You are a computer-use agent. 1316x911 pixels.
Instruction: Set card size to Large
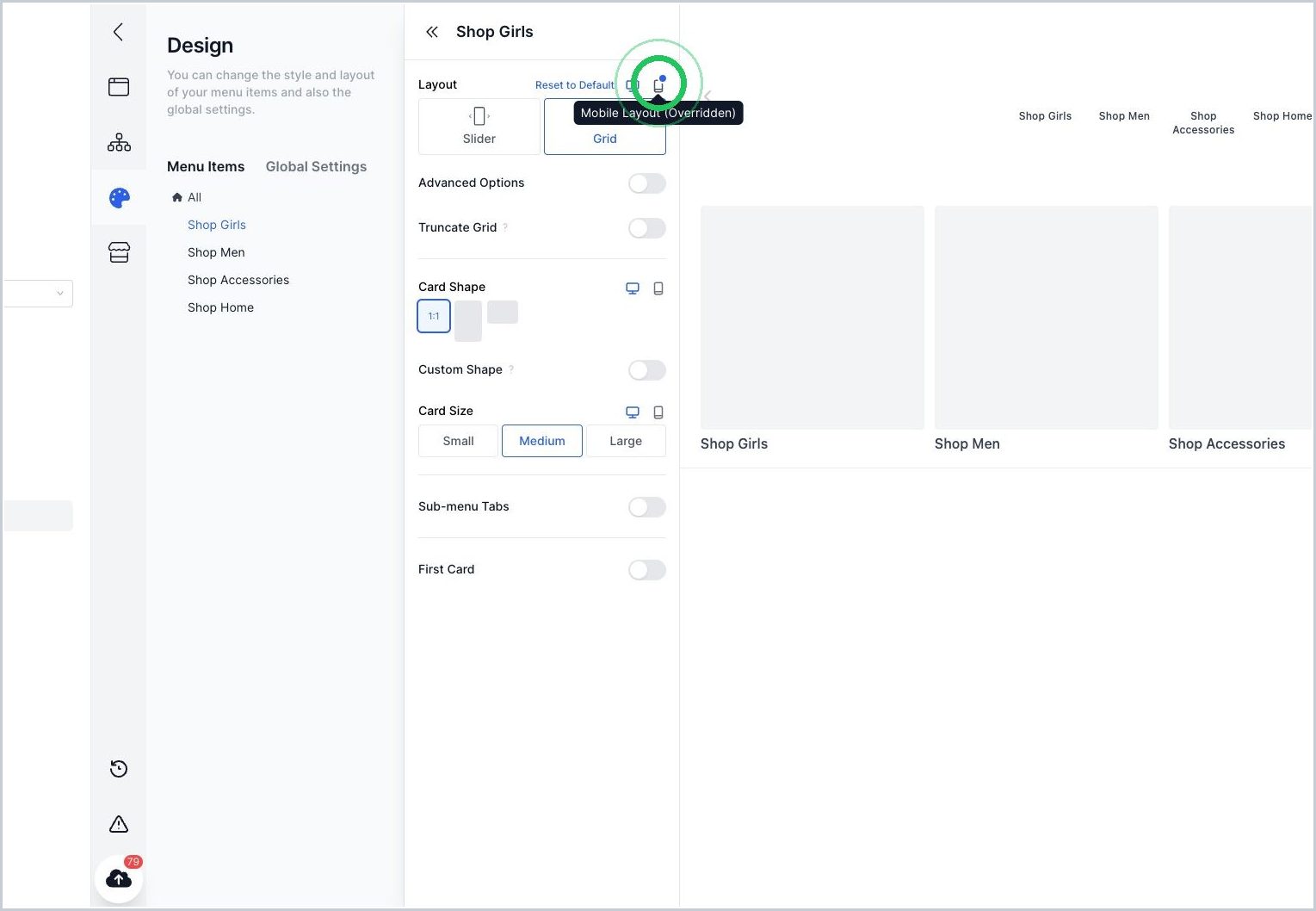pos(626,441)
